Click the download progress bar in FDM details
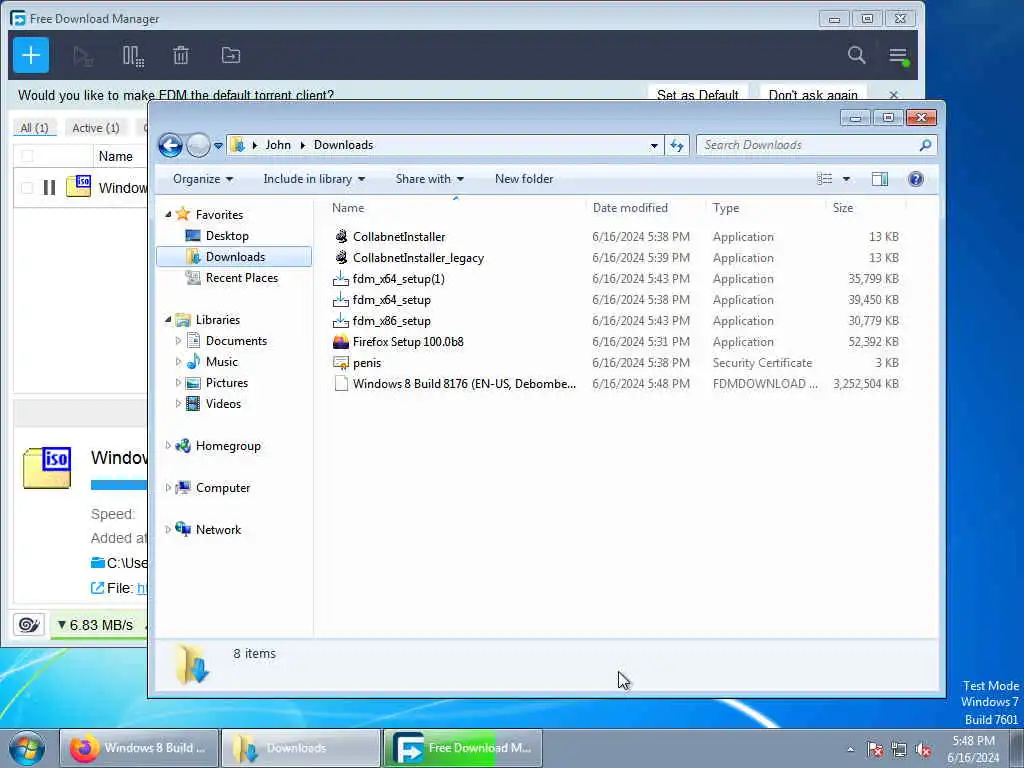The height and width of the screenshot is (768, 1024). pos(119,485)
